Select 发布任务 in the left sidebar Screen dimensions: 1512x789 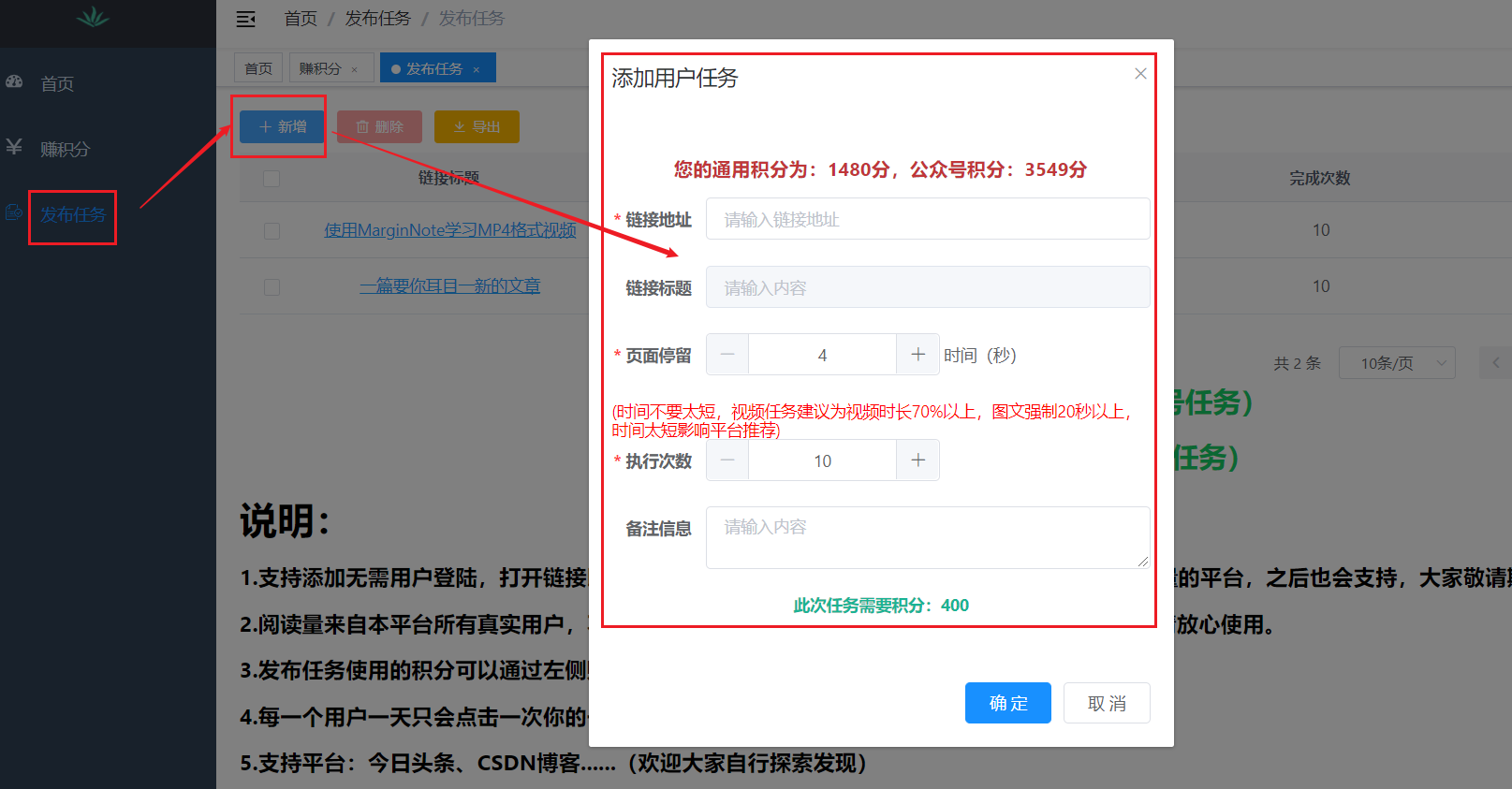click(72, 215)
